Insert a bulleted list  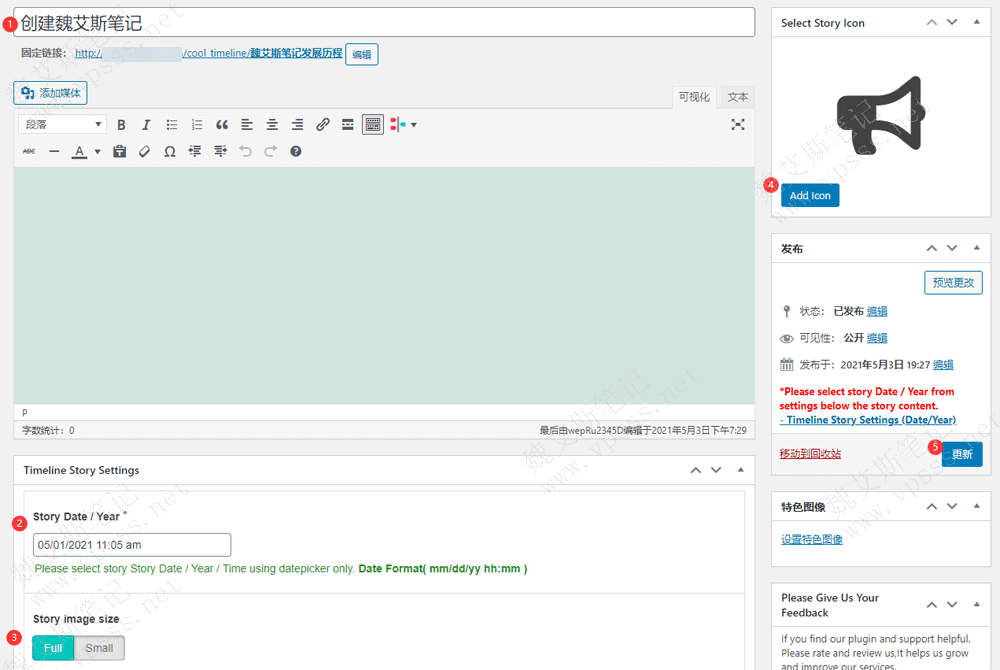[172, 125]
